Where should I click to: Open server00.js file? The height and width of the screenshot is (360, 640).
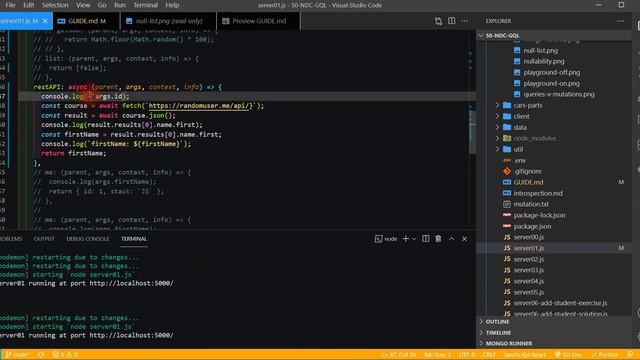tap(528, 237)
